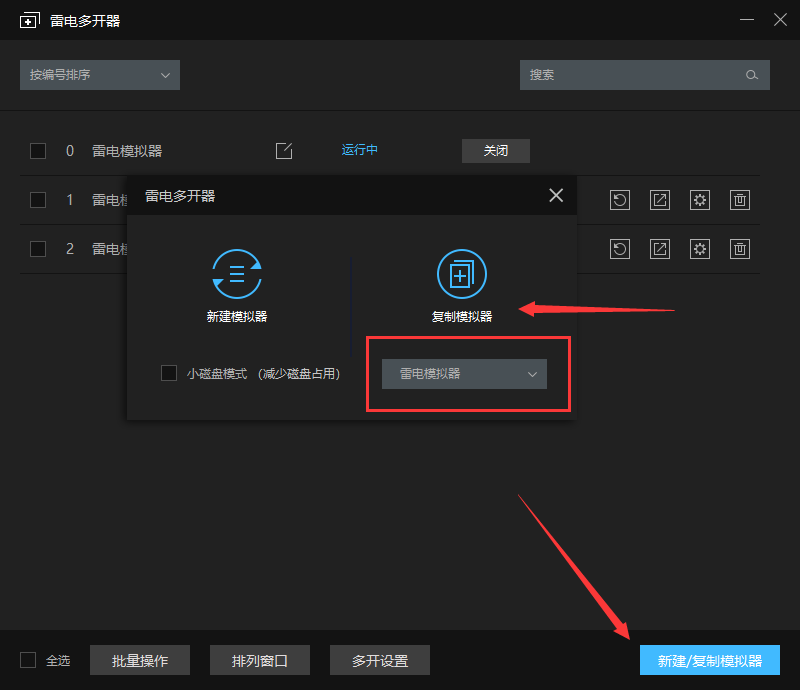
Task: Click the 批量操作 batch operations button
Action: pos(140,661)
